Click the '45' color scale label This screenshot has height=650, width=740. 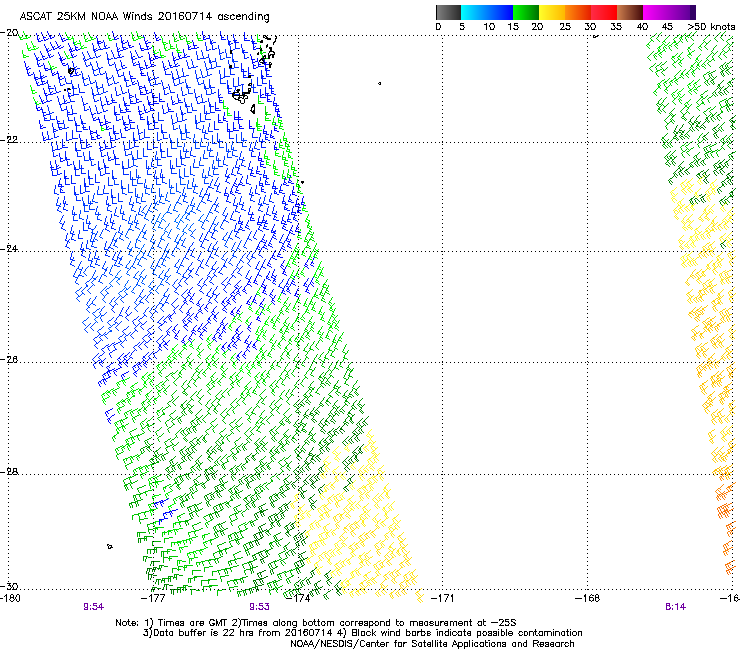point(667,27)
